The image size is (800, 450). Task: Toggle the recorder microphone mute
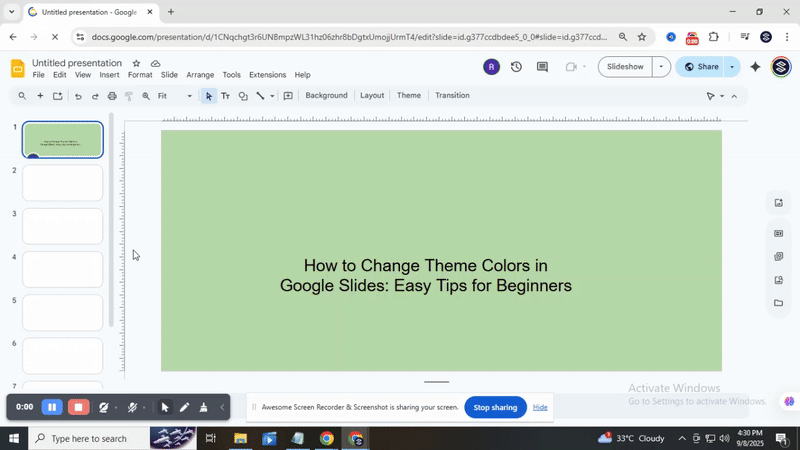[132, 407]
